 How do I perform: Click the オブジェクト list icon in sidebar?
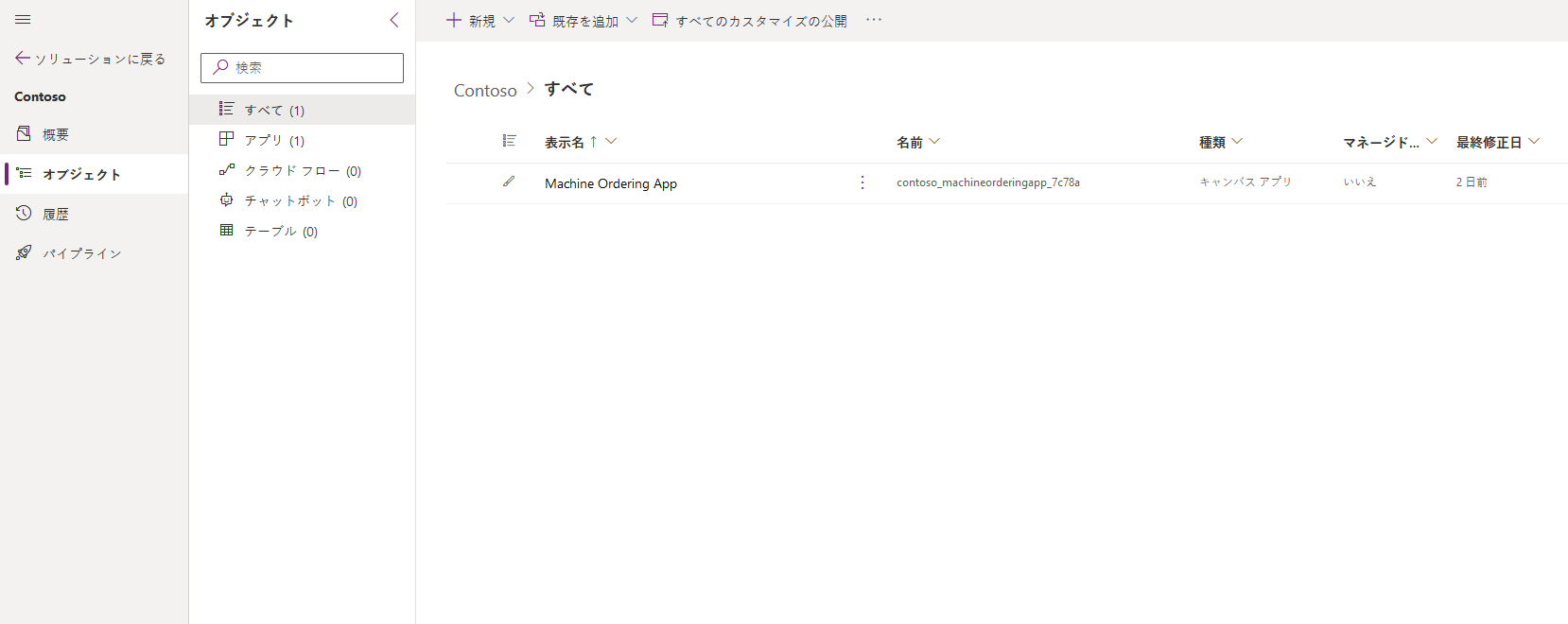[x=24, y=174]
